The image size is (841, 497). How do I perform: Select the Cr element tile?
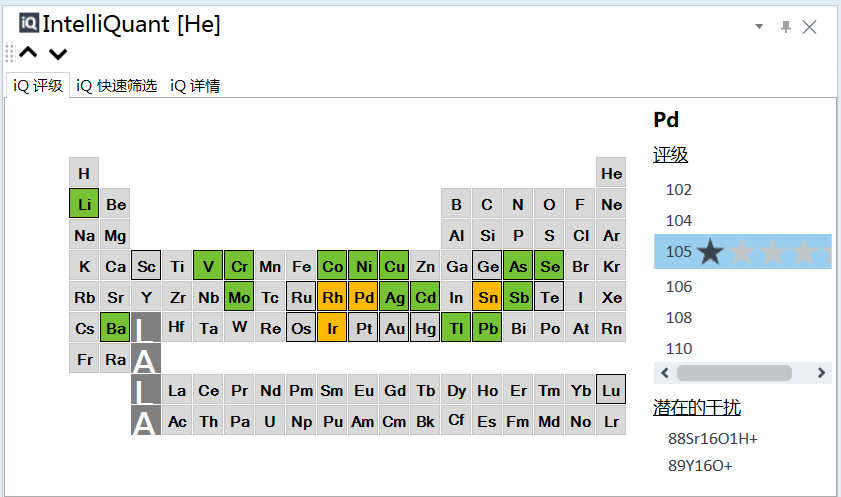point(239,266)
